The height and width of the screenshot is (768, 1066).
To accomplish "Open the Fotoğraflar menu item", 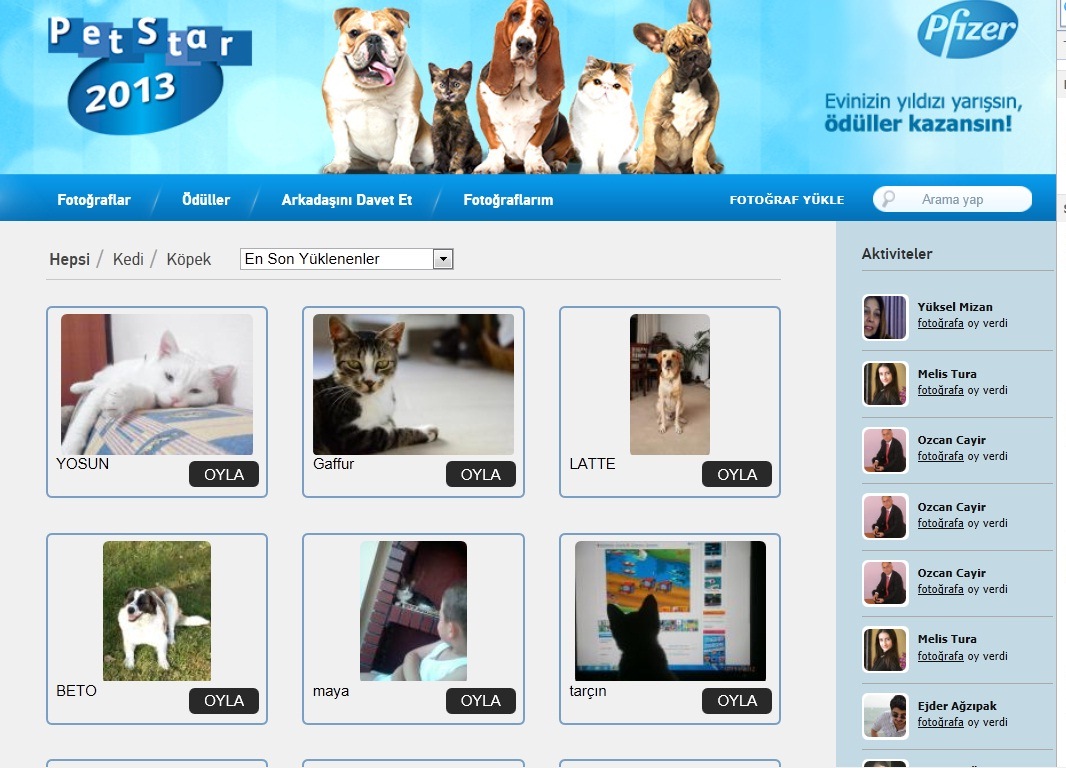I will click(94, 200).
